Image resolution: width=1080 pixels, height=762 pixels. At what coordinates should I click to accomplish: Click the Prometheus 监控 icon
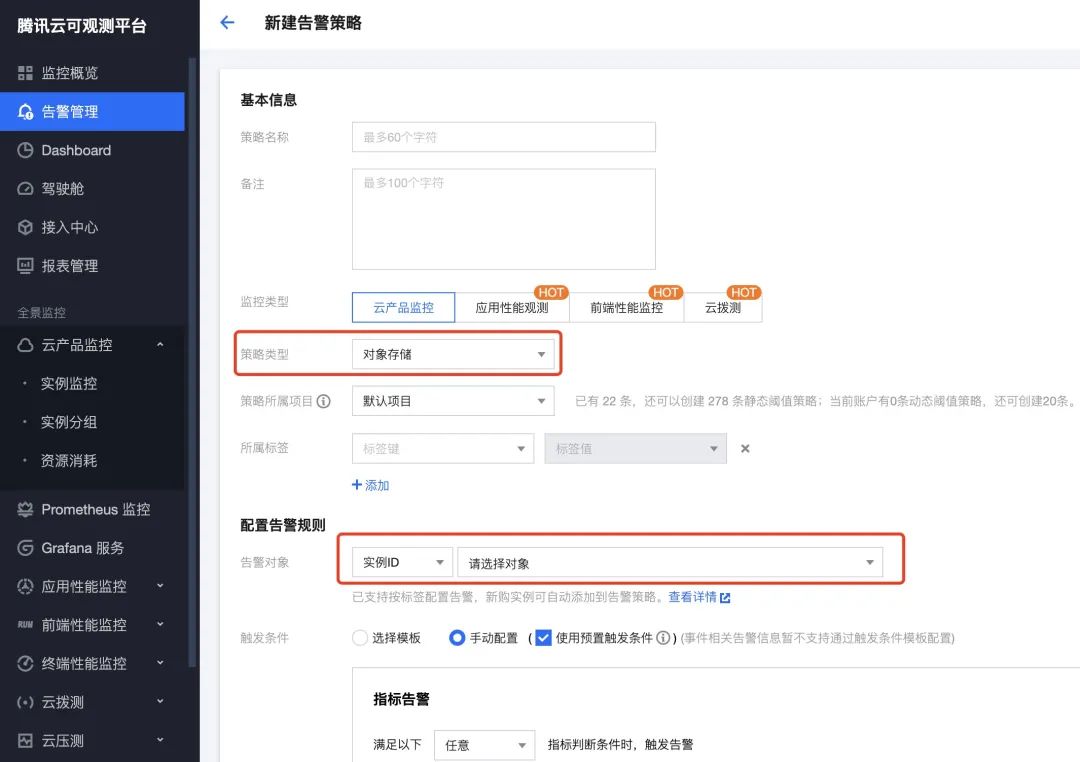[25, 510]
